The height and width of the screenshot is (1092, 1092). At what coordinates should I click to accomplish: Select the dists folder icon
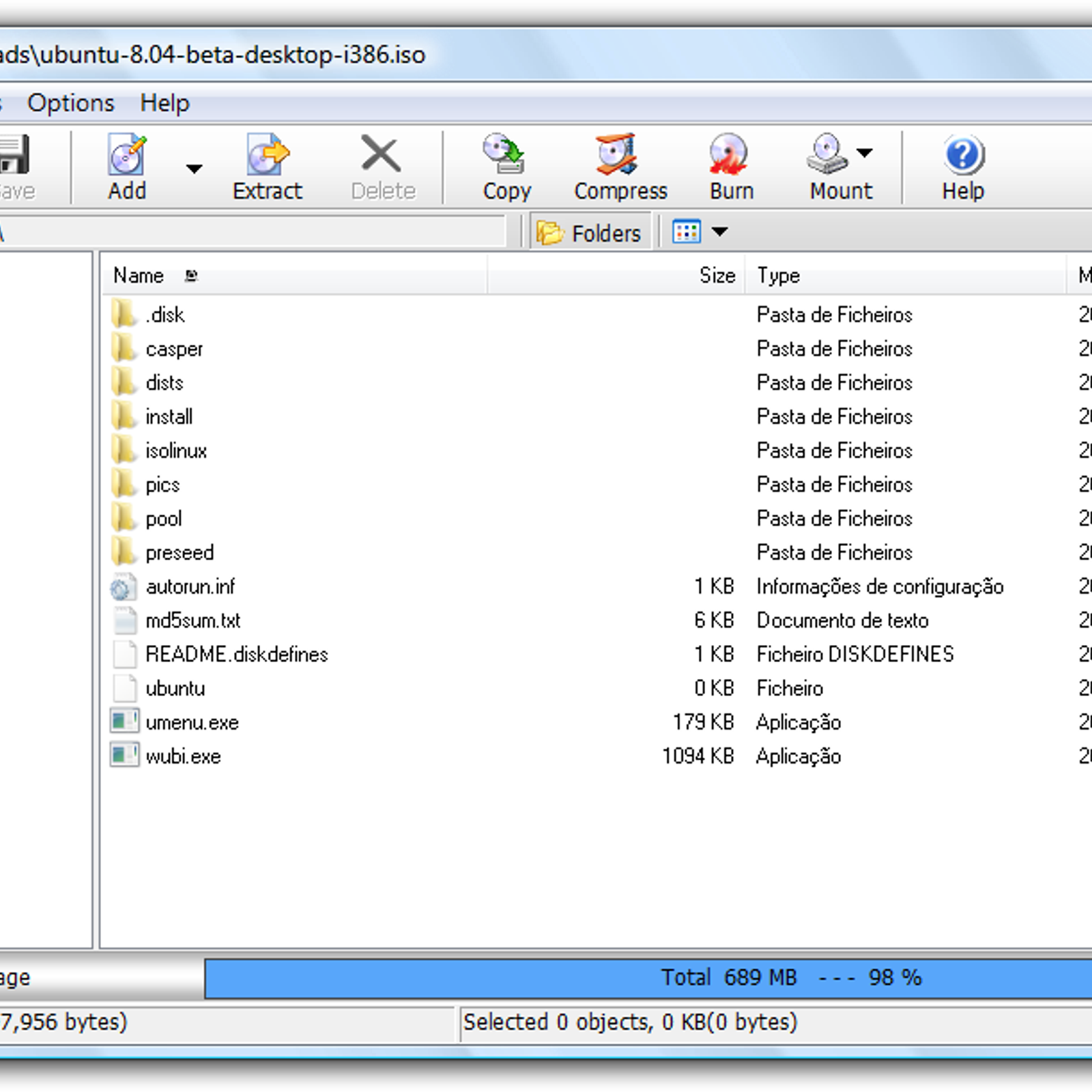point(124,382)
